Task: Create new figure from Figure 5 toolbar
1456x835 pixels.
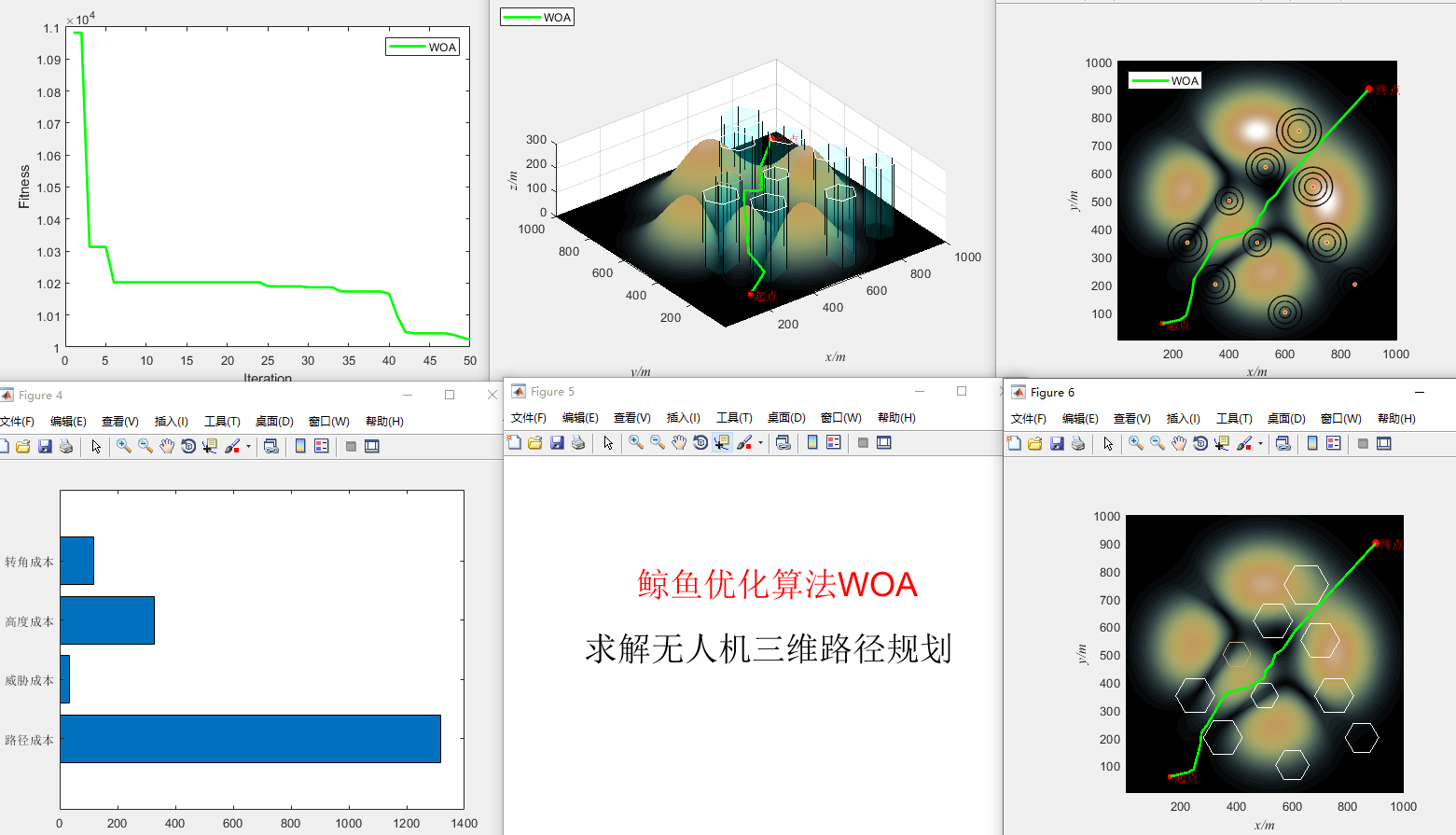Action: click(x=514, y=443)
